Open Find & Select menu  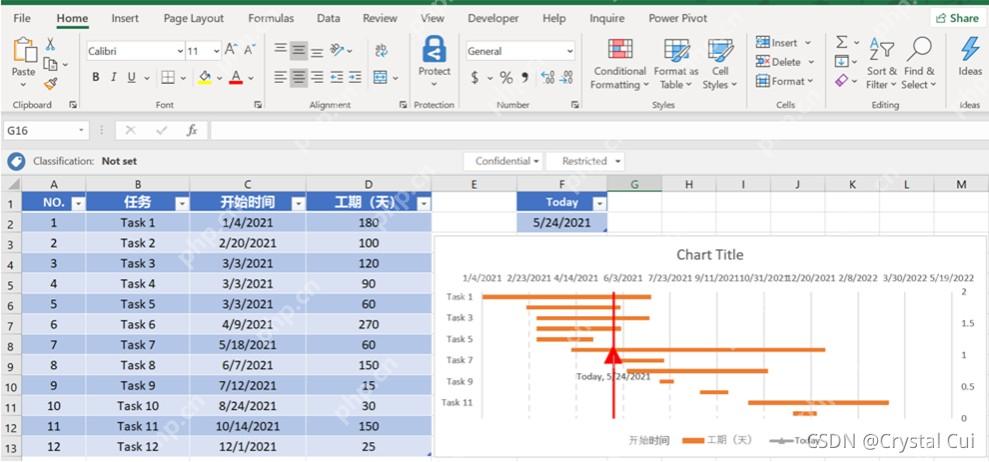coord(919,63)
